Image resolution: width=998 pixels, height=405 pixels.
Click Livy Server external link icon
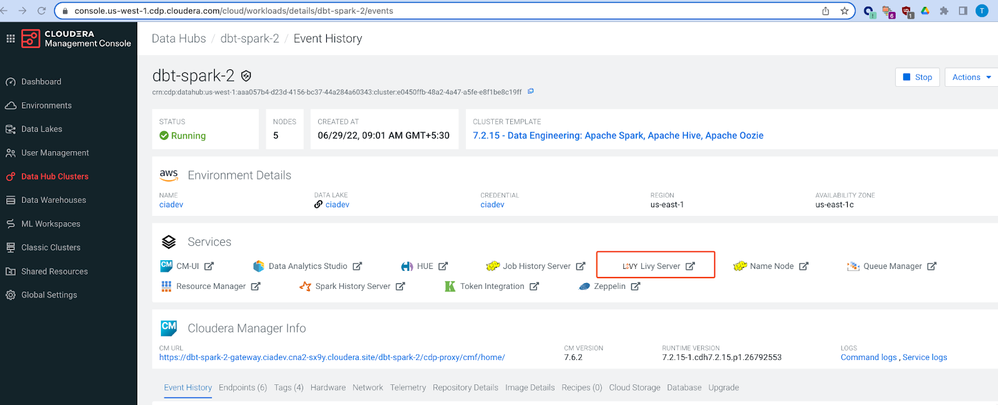(x=690, y=266)
